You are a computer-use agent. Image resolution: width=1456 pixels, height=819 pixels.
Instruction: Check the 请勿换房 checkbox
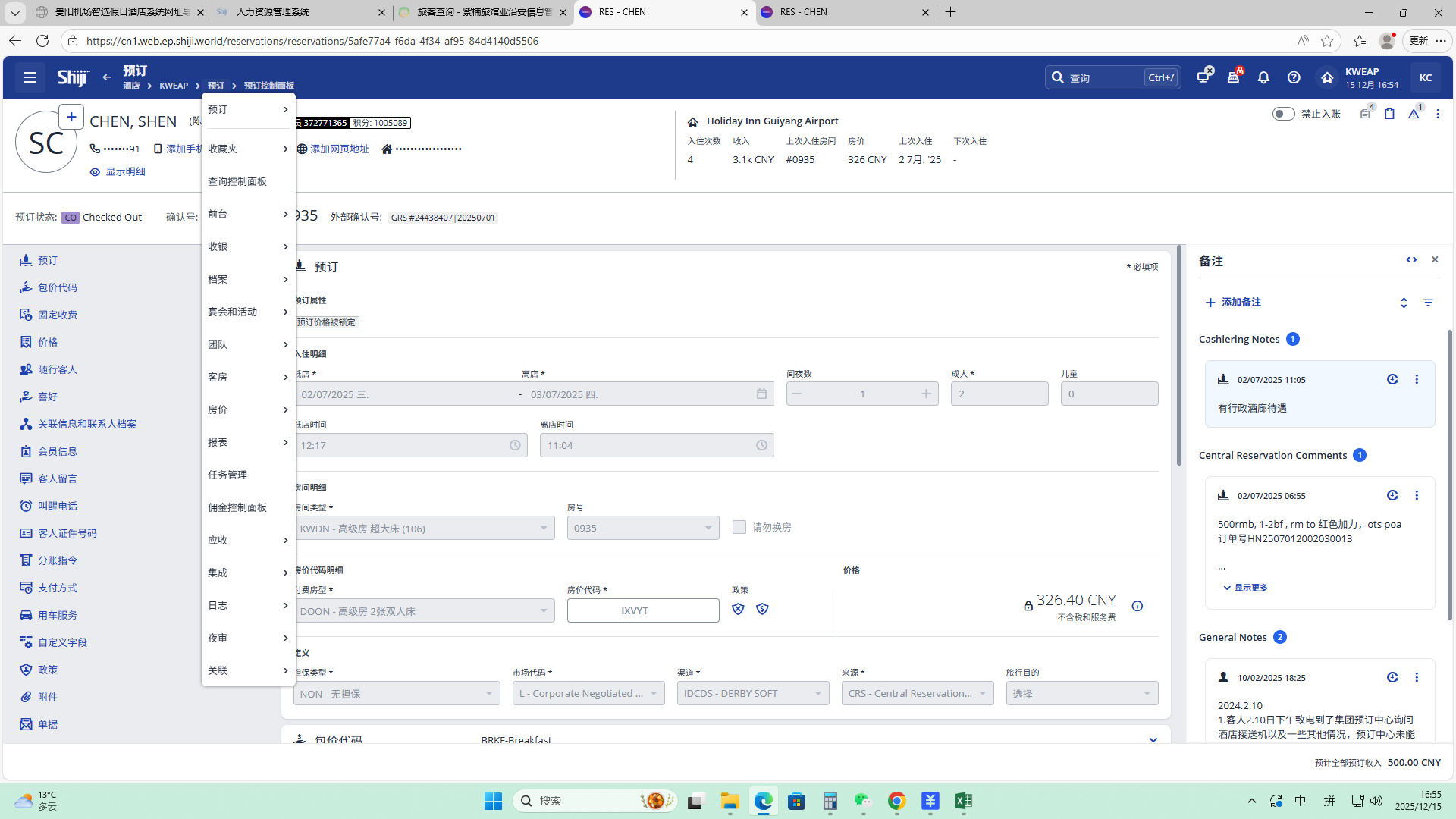tap(739, 527)
